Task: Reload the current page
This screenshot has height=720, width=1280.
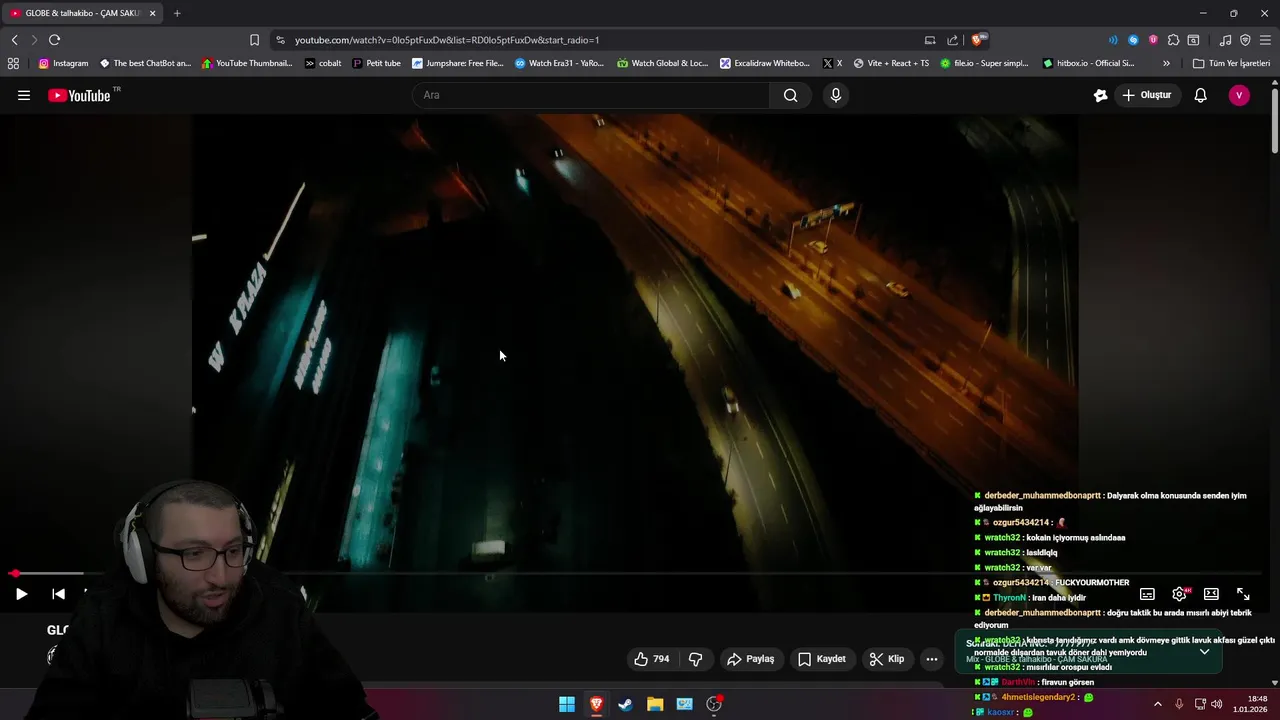Action: (54, 40)
